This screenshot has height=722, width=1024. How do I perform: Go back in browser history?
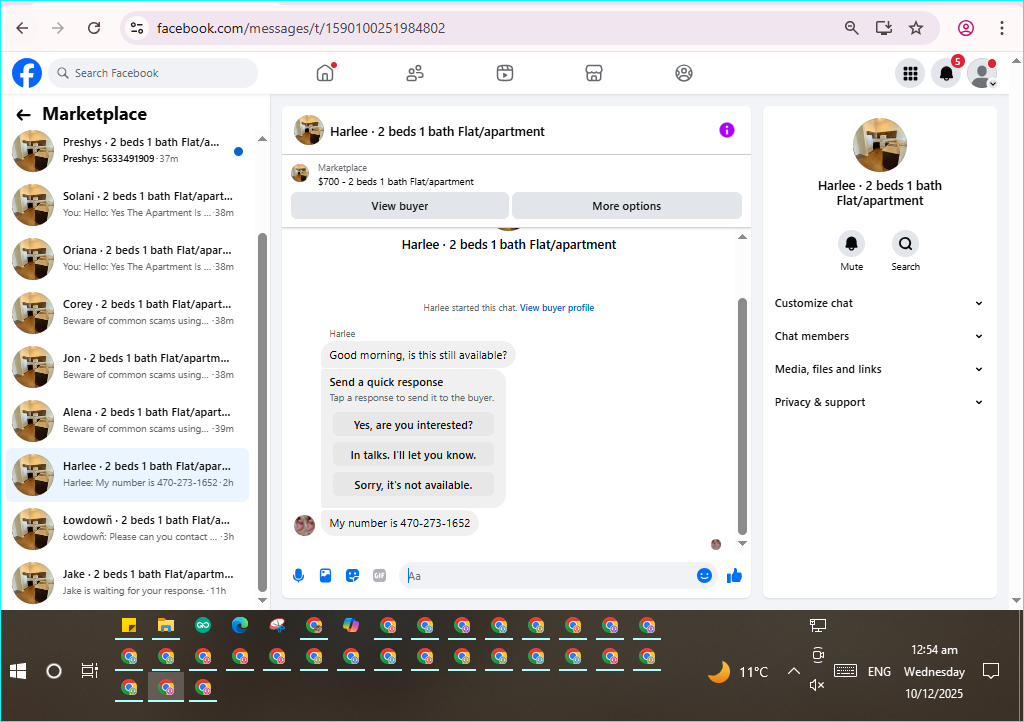[x=22, y=28]
